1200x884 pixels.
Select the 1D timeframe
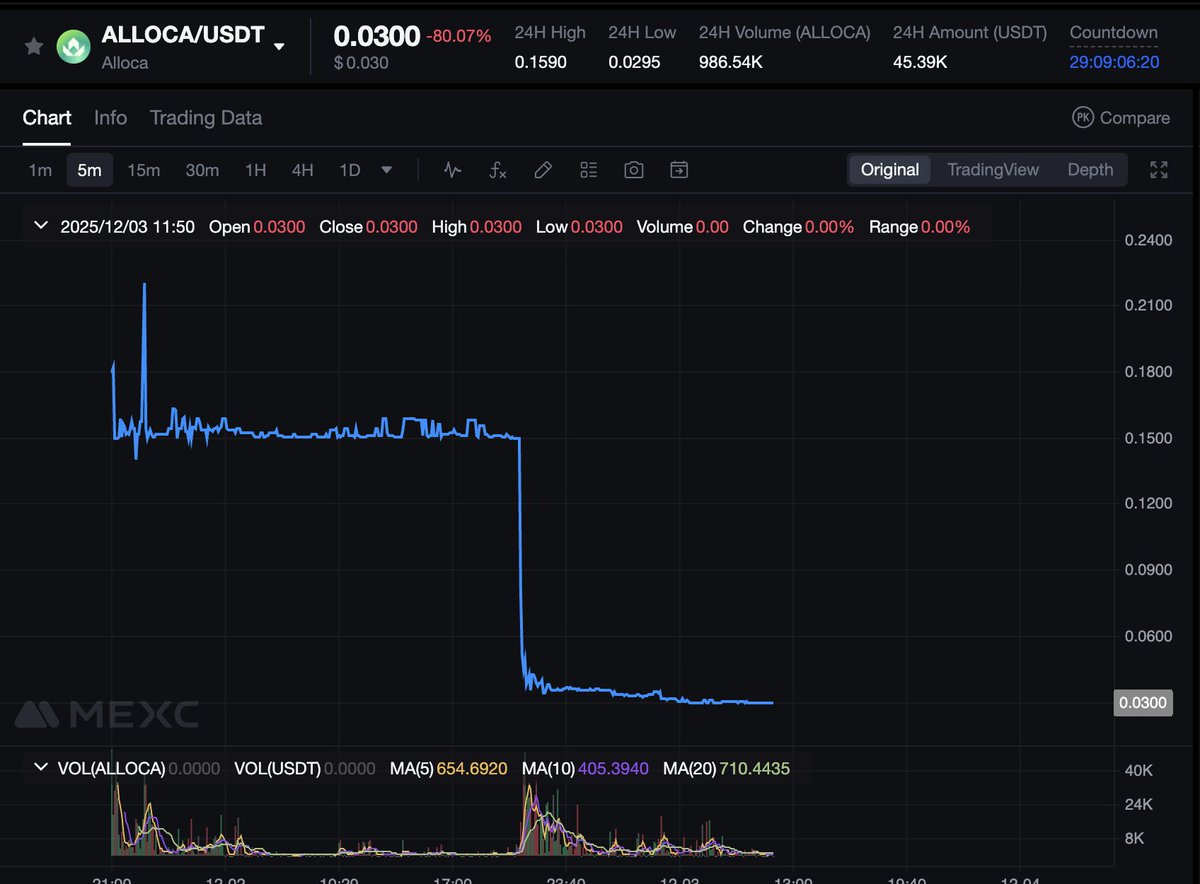point(349,170)
